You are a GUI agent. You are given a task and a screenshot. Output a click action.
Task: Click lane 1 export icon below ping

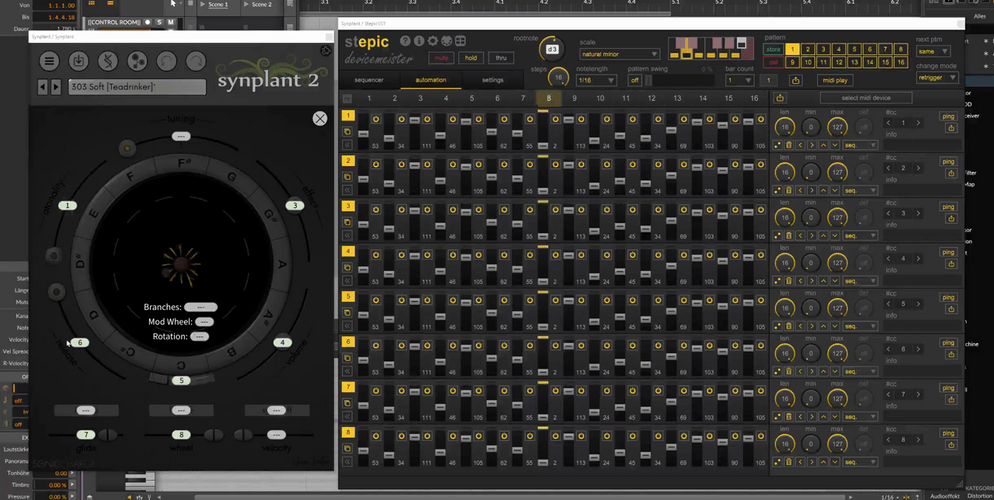pyautogui.click(x=951, y=128)
